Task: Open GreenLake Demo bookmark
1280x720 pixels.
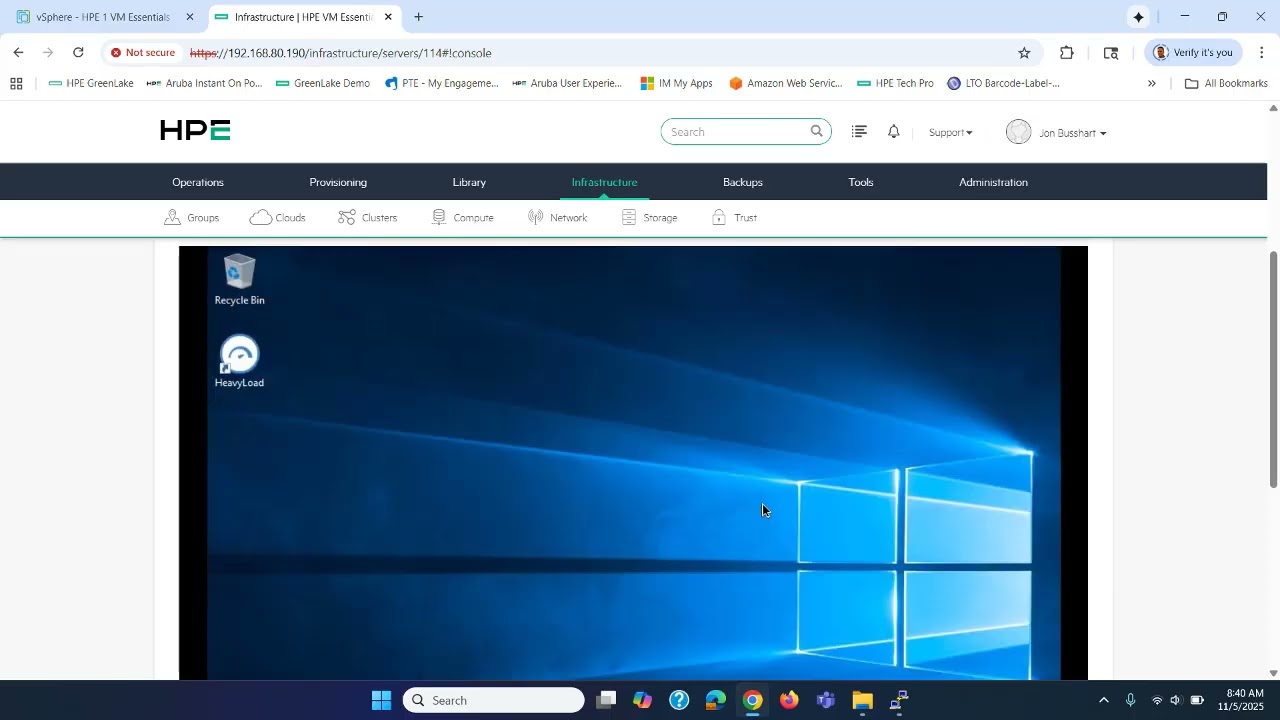Action: click(x=322, y=83)
